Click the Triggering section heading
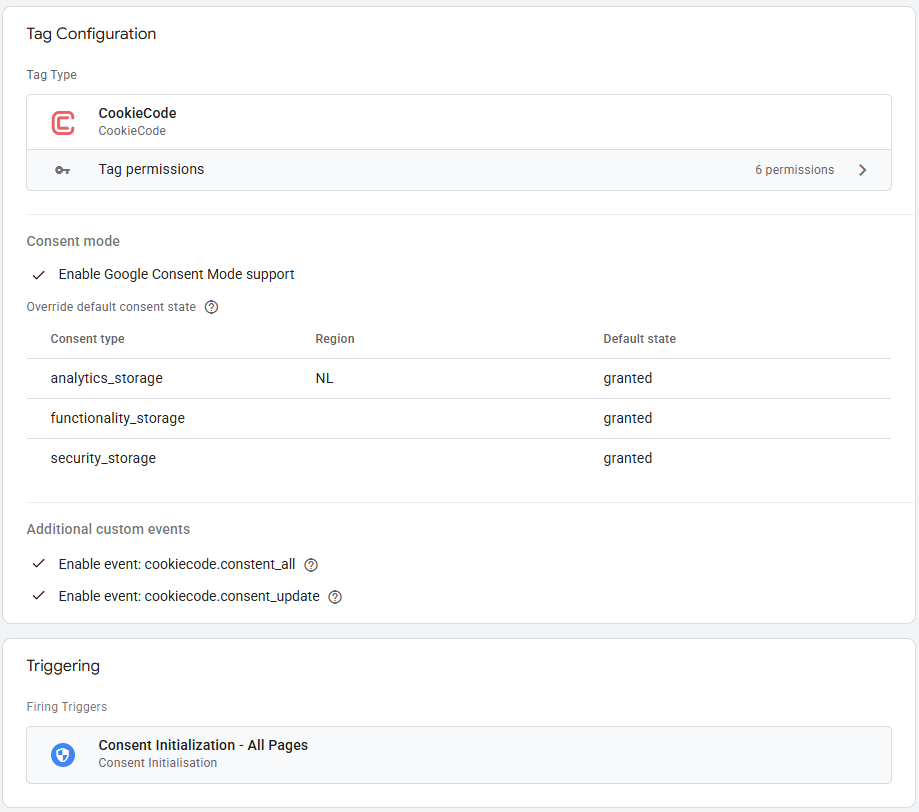 pos(63,666)
